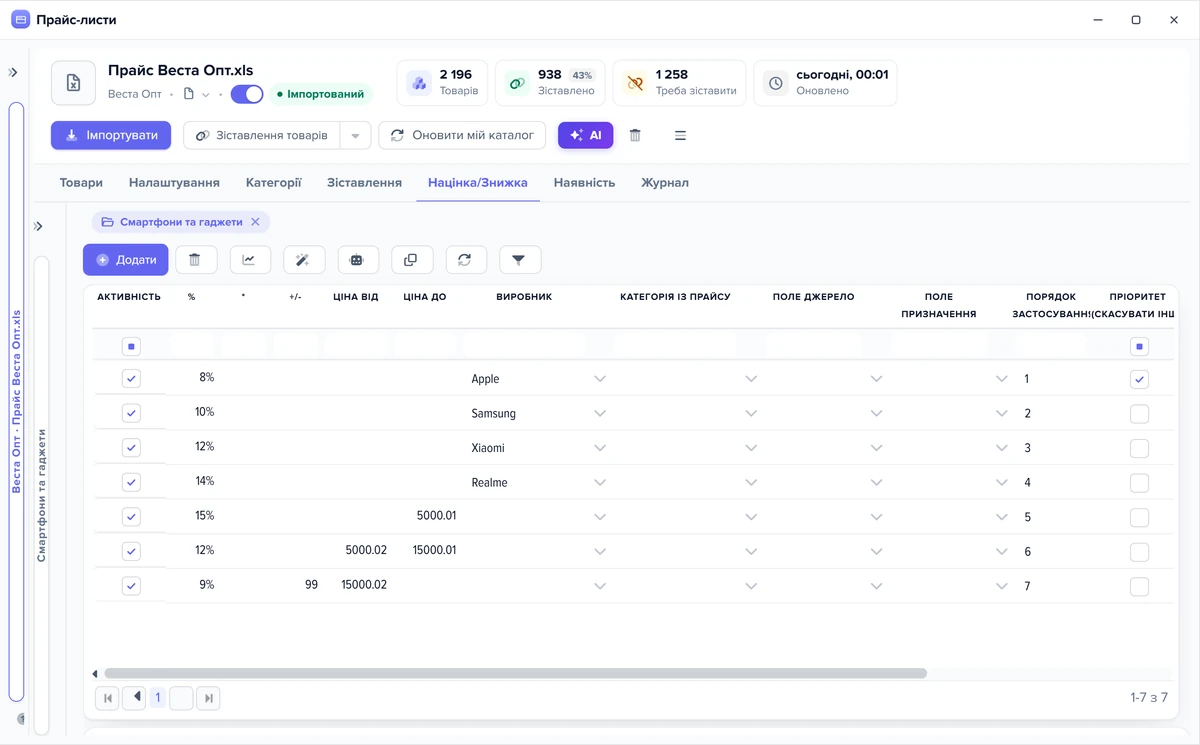
Task: Refresh the markup table with the reload icon
Action: (x=465, y=260)
